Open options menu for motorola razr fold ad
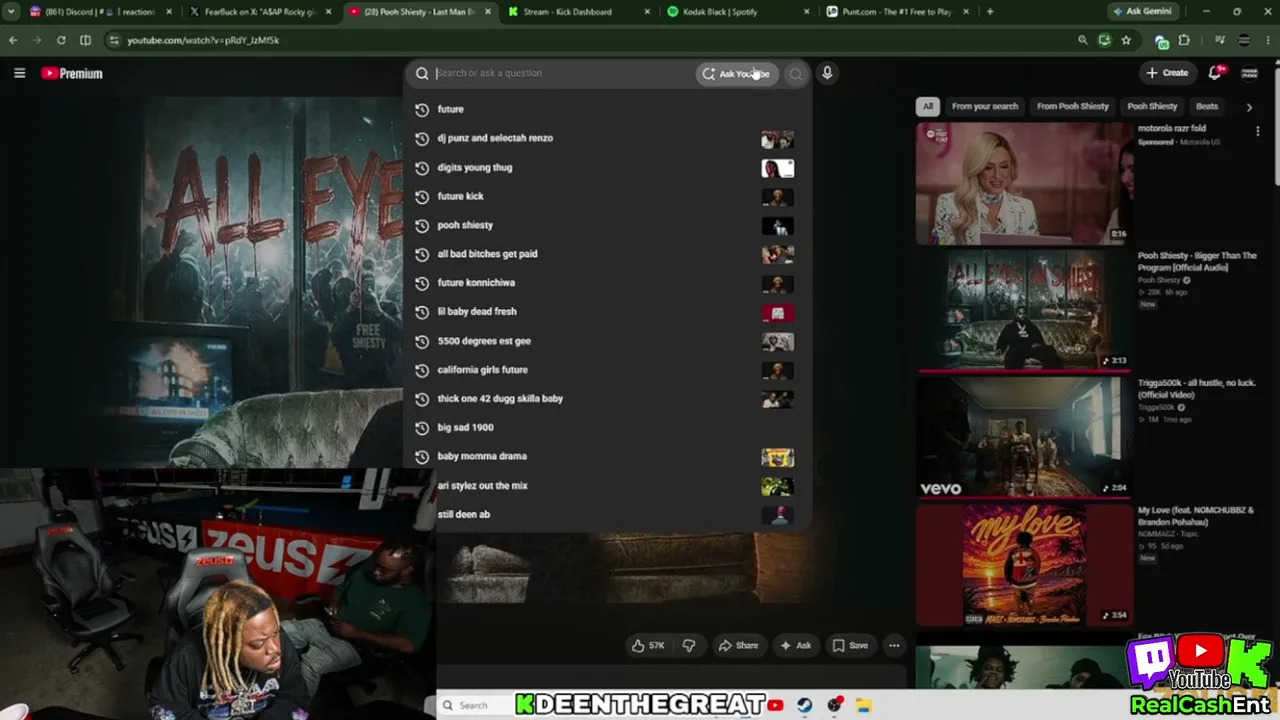1280x720 pixels. tap(1258, 131)
